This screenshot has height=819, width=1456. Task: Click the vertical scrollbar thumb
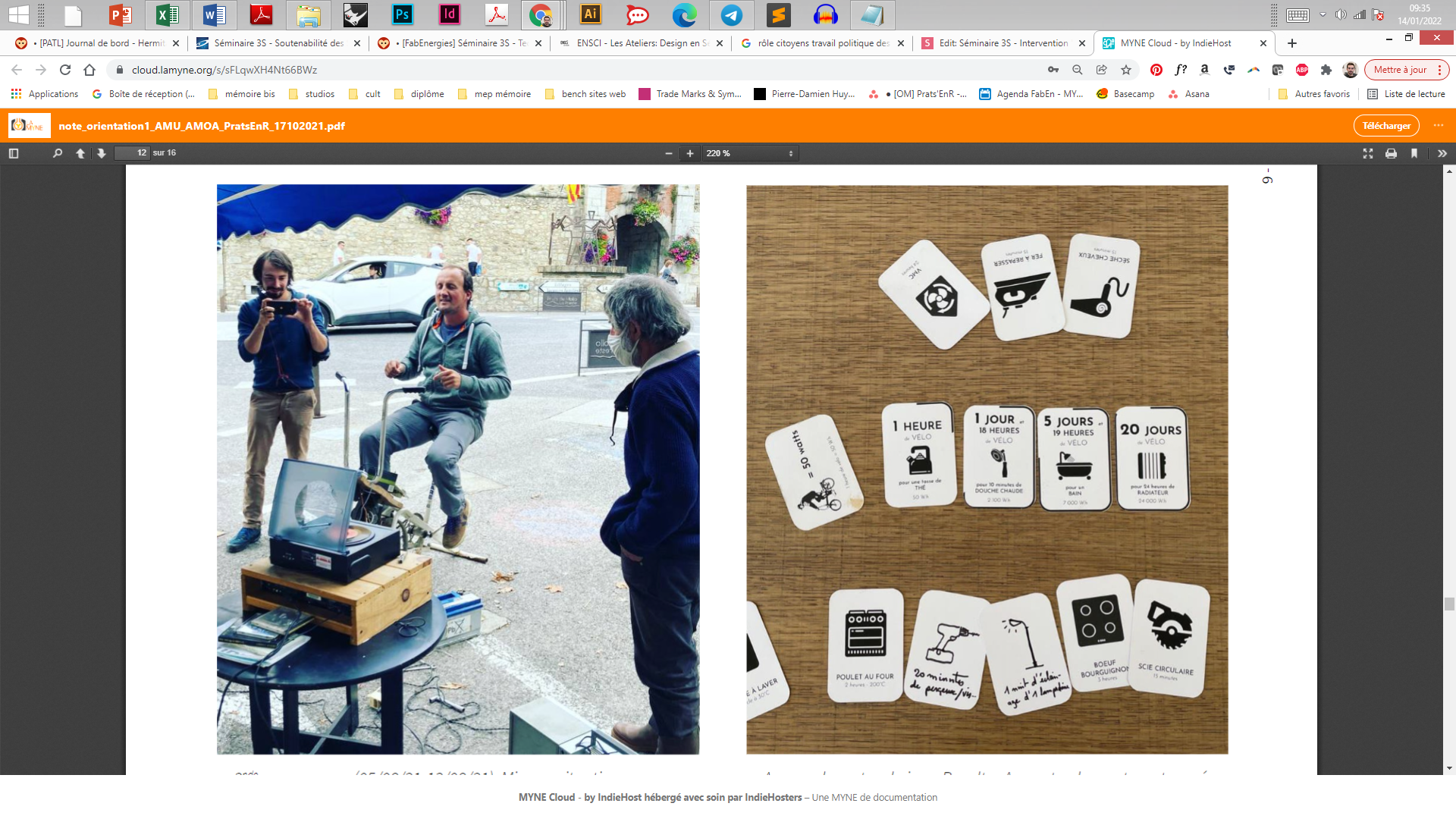pyautogui.click(x=1449, y=604)
